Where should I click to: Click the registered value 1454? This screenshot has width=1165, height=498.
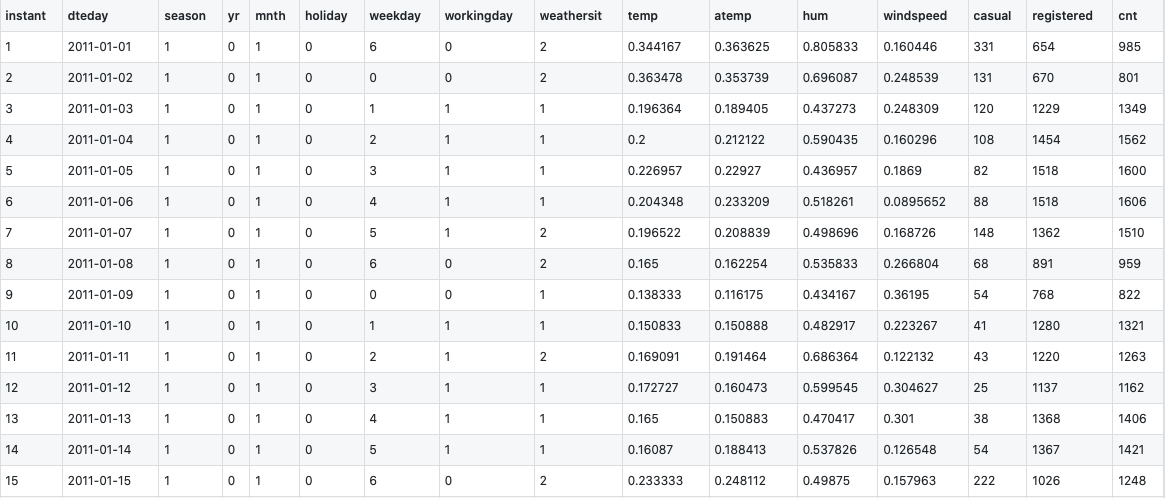1047,140
